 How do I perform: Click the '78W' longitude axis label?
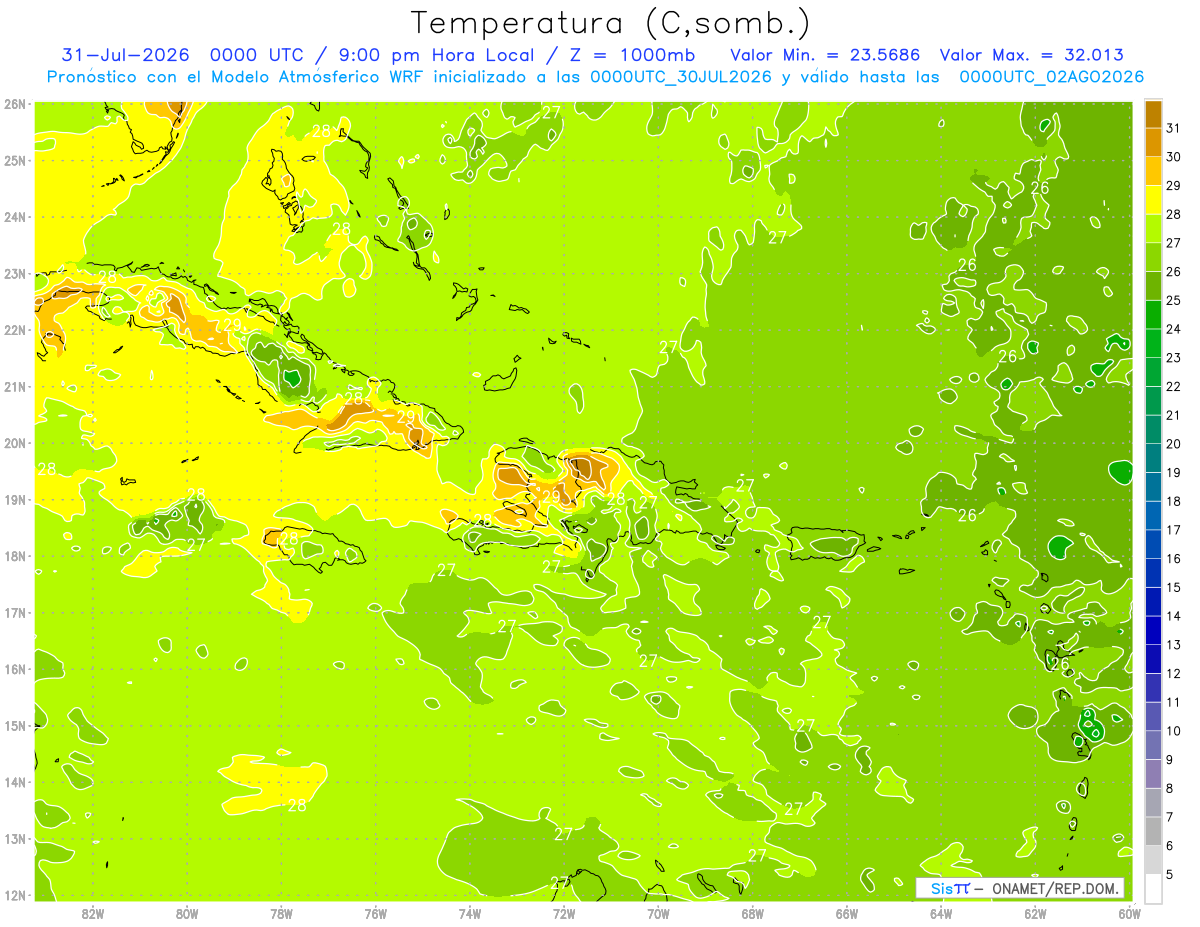click(x=281, y=912)
